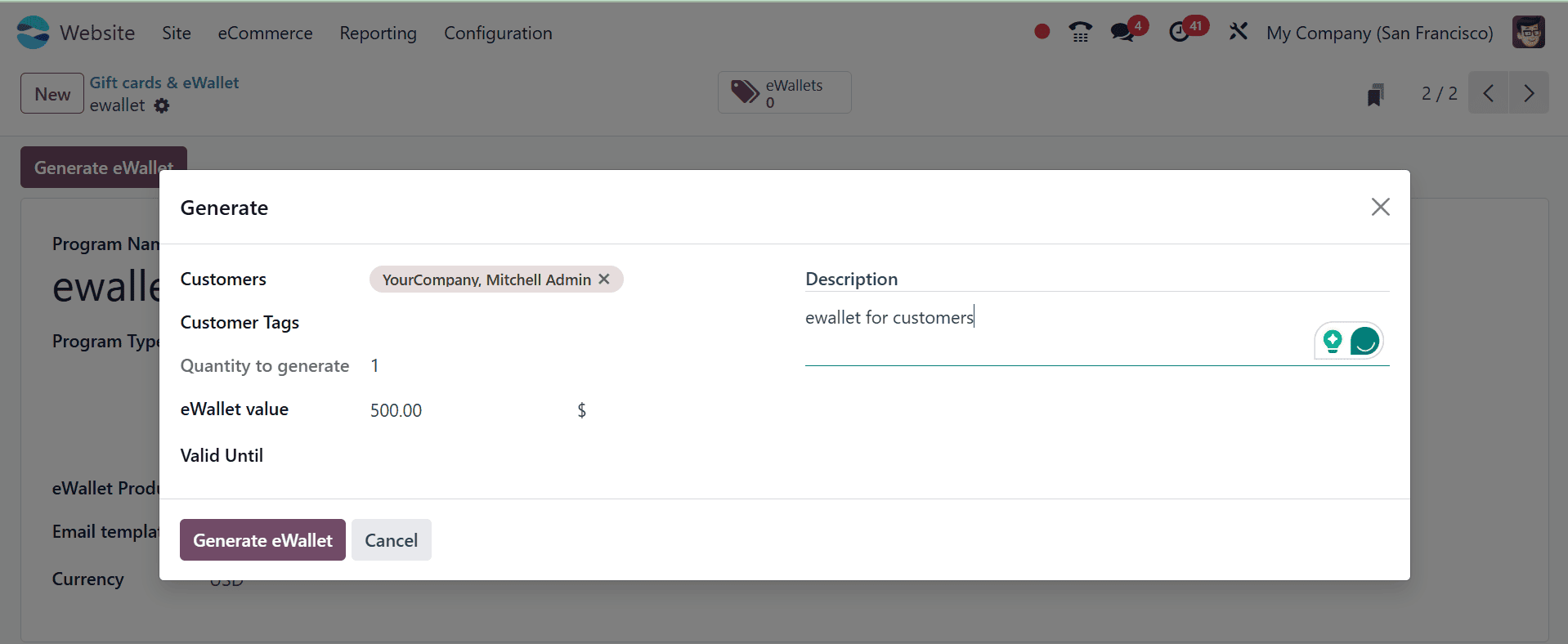Image resolution: width=1568 pixels, height=644 pixels.
Task: Close the Generate dialog with the X
Action: coord(1380,207)
